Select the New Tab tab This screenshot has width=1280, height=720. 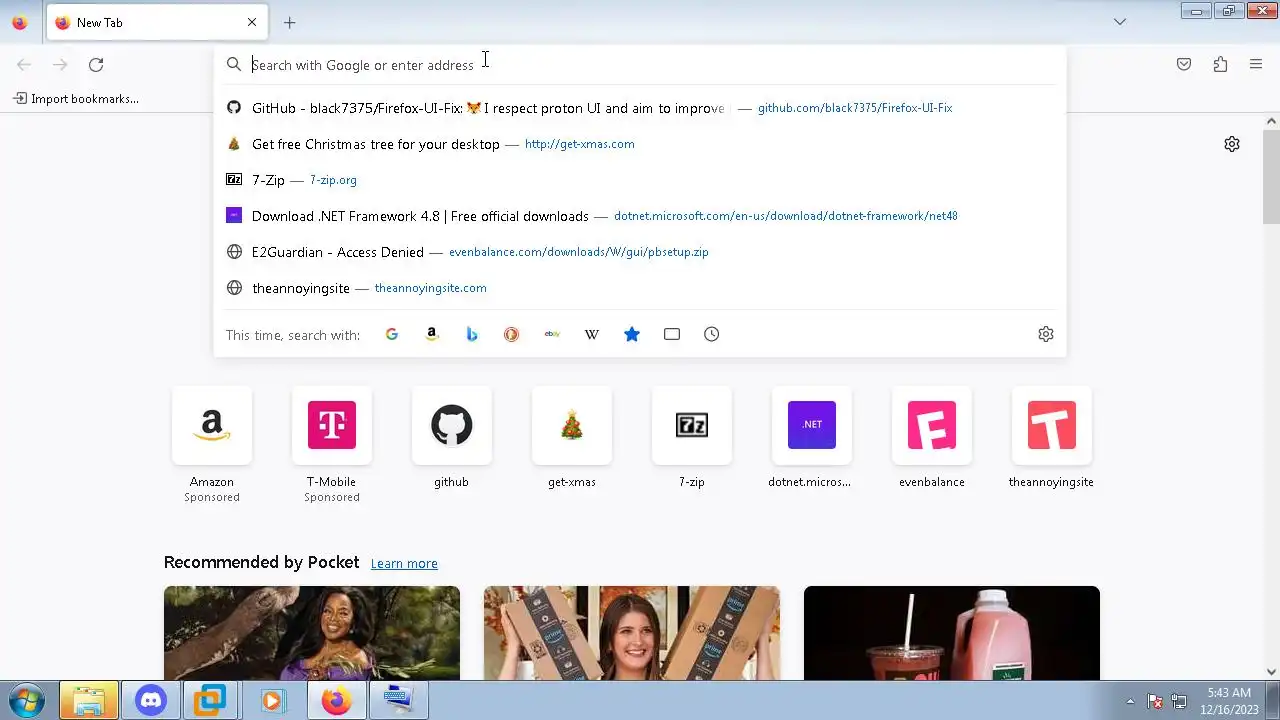point(157,22)
